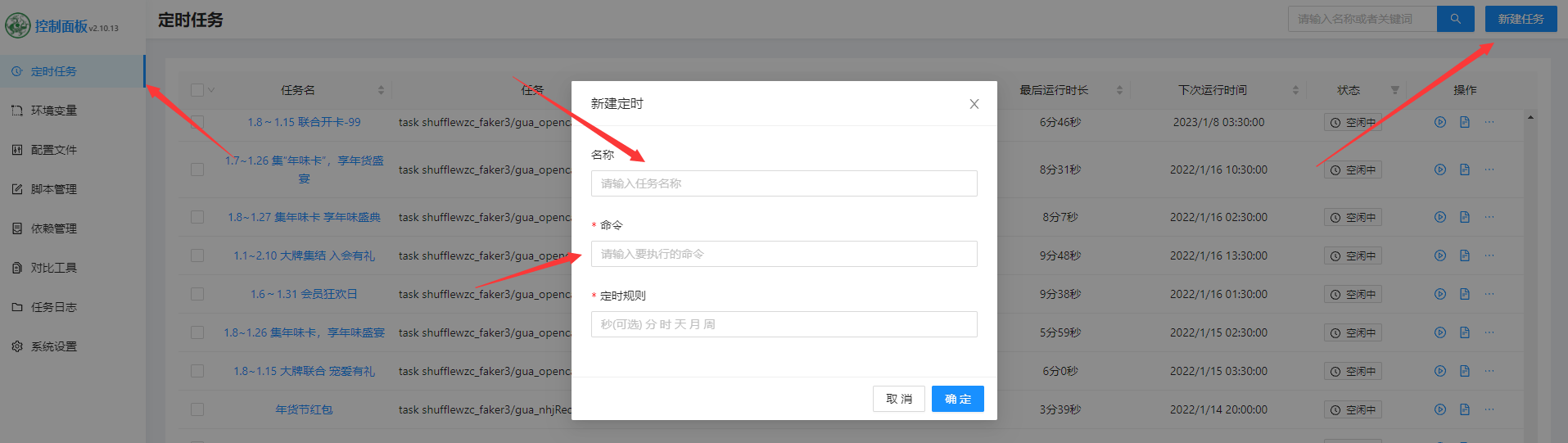Select checkbox for 大牌联合 宠爱有礼 row

point(197,371)
